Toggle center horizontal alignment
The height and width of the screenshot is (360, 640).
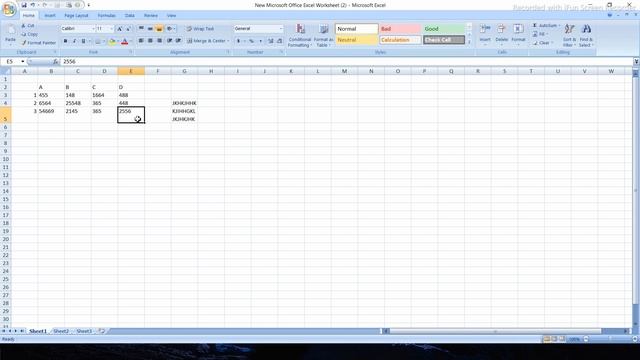click(x=150, y=41)
